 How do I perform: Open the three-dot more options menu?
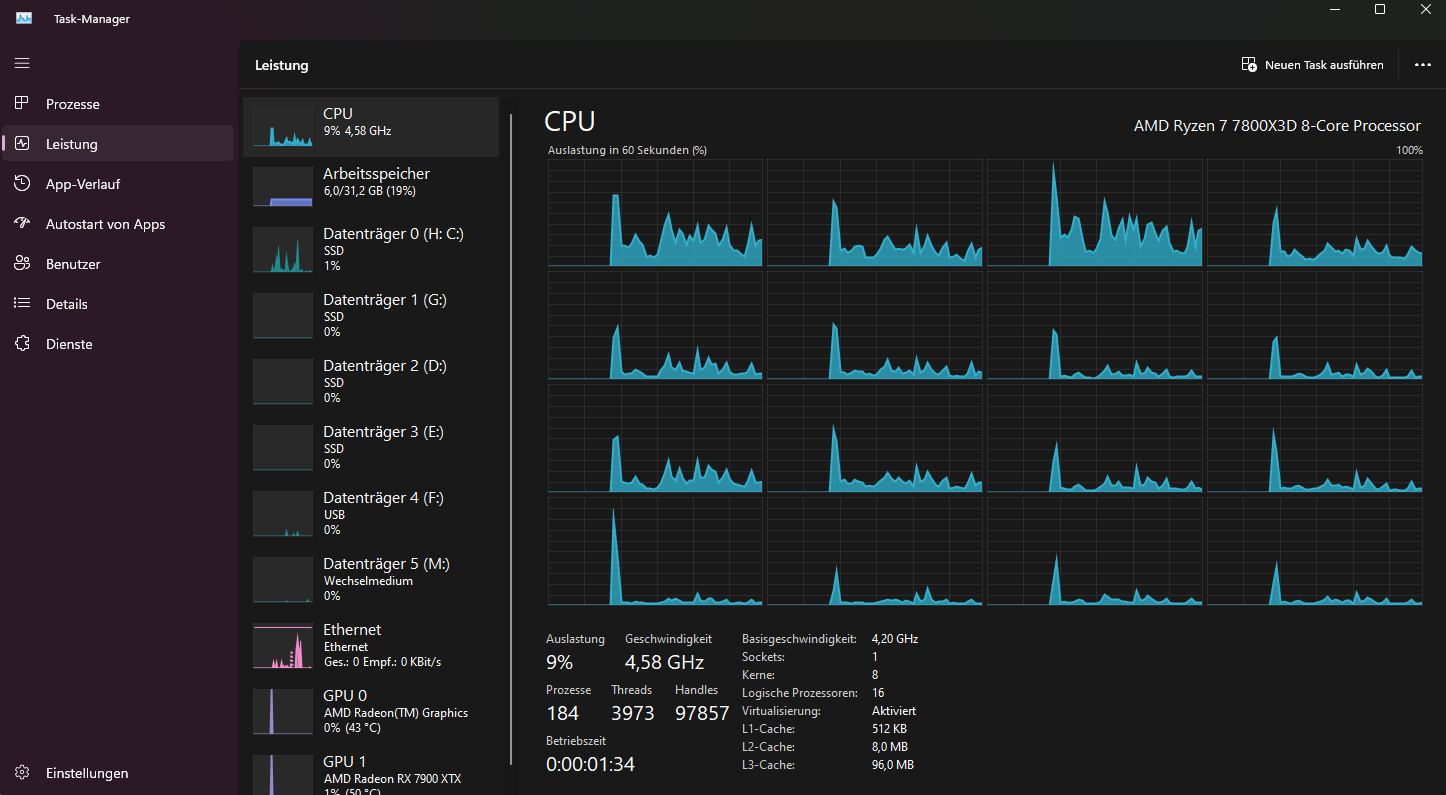1423,64
